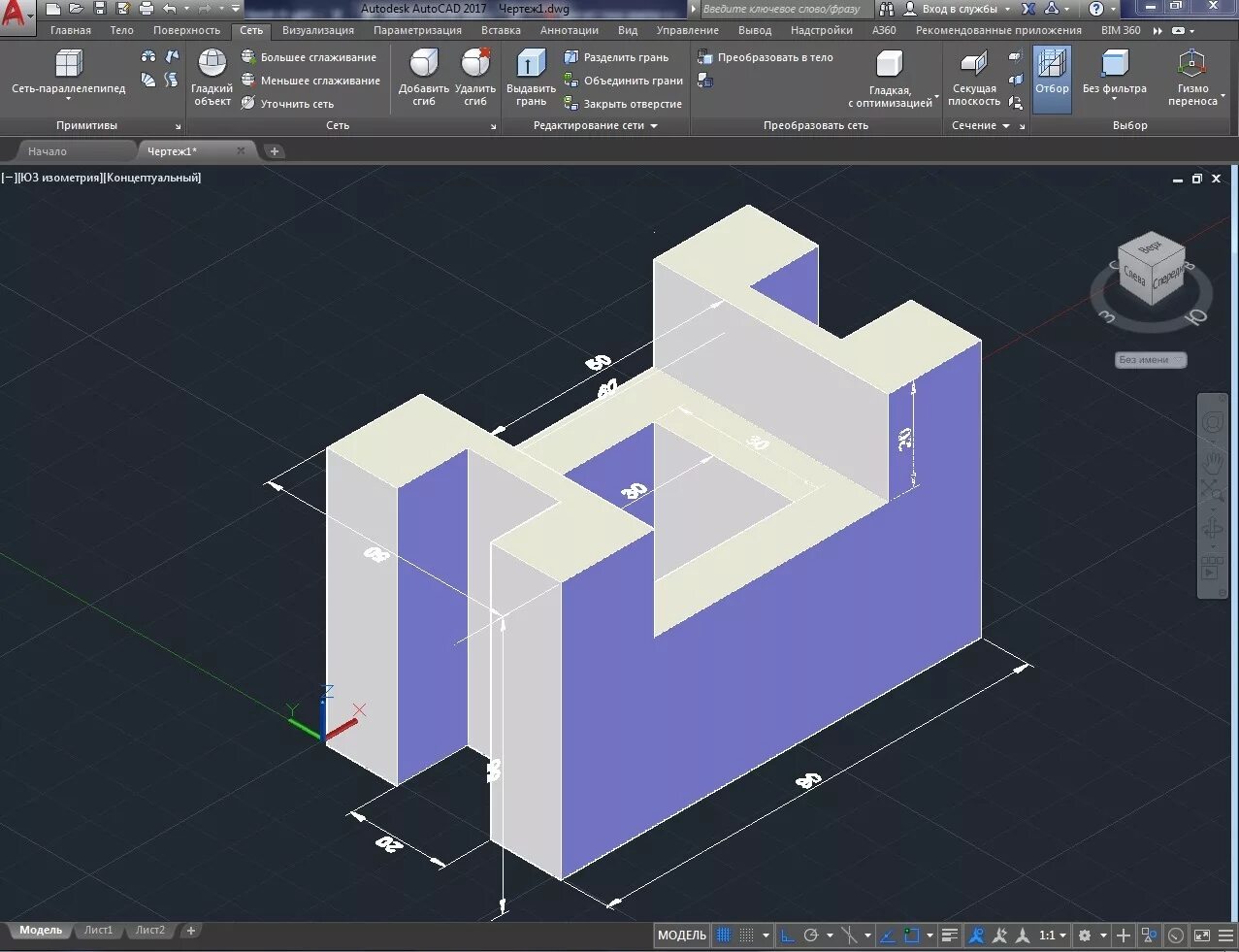Click the keyword search input field
This screenshot has width=1239, height=952.
[783, 9]
